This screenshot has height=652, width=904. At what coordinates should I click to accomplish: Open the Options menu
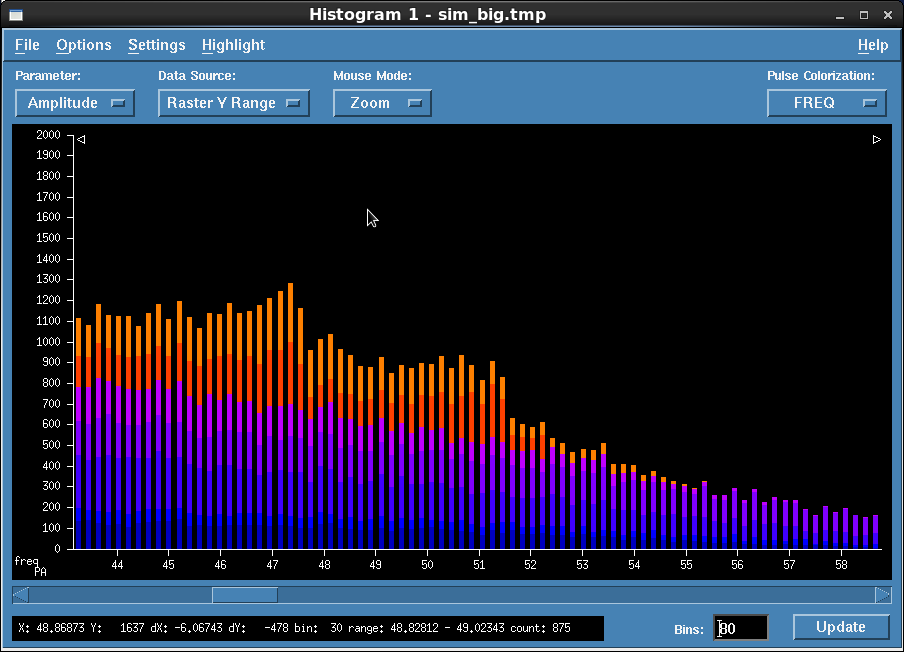(x=84, y=45)
